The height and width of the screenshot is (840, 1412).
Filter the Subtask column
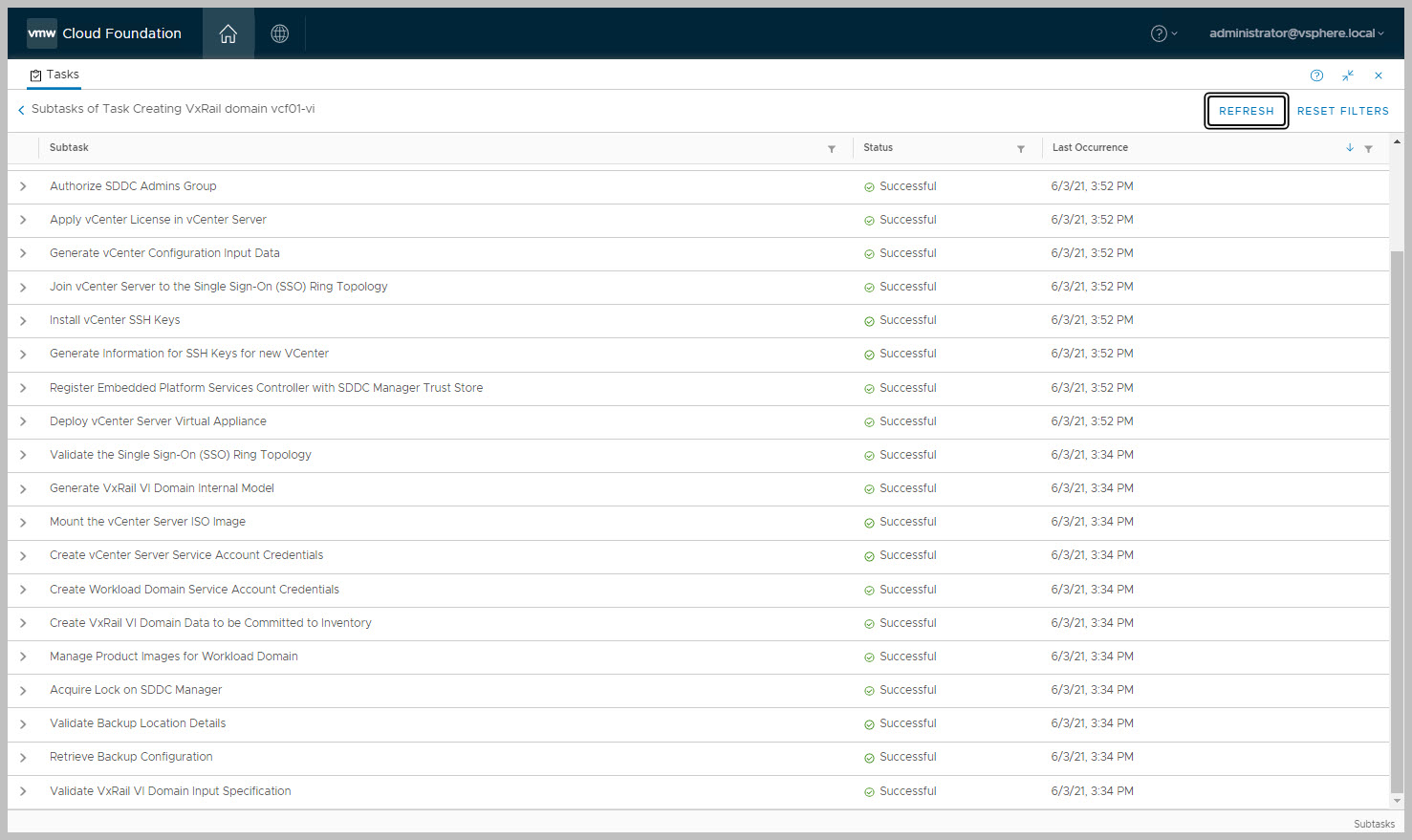[832, 149]
